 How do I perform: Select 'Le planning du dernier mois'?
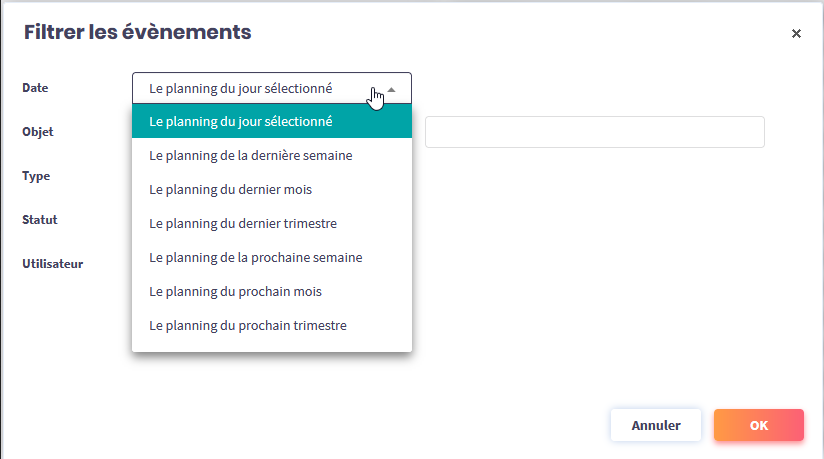point(235,189)
